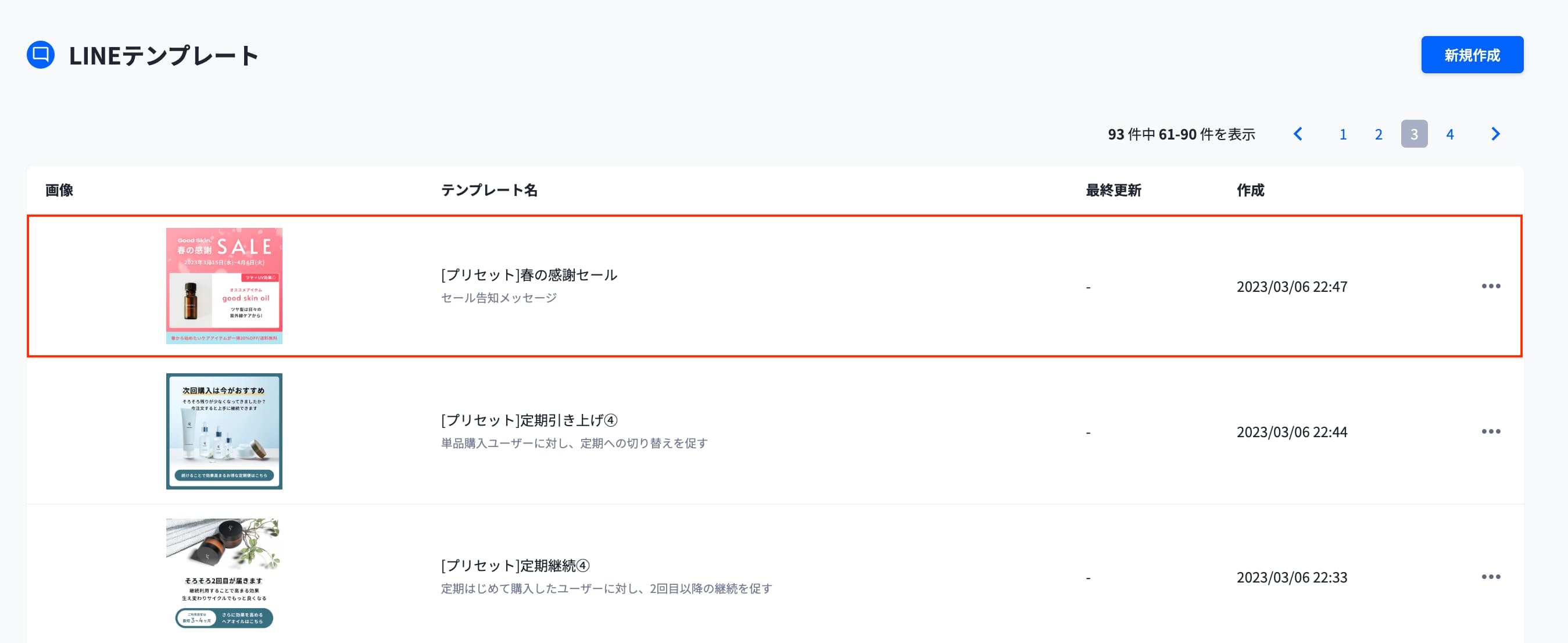
Task: Select current page 3 indicator
Action: click(1413, 134)
